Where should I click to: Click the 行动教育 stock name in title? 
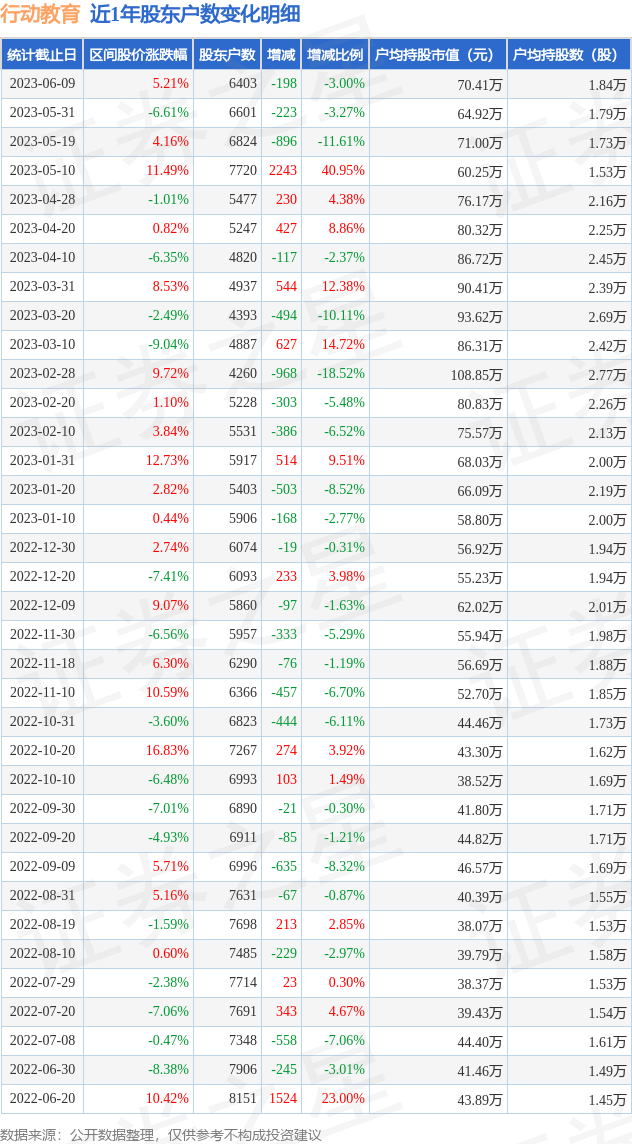[x=41, y=14]
